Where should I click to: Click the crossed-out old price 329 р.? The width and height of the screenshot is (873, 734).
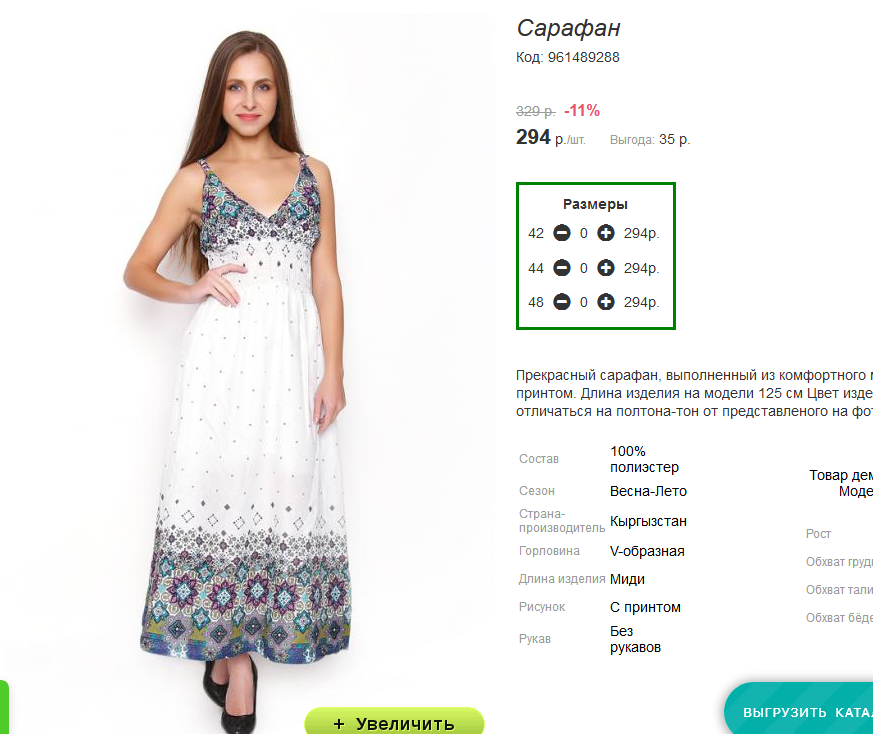pos(535,111)
